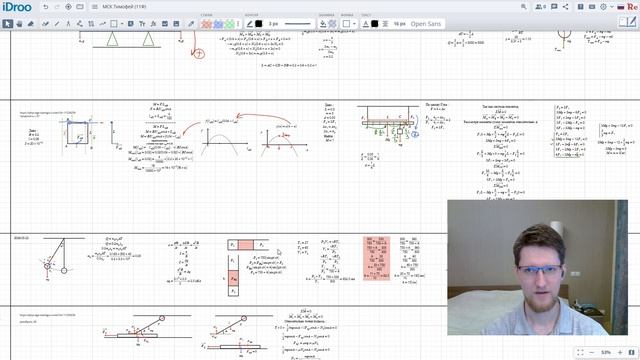The image size is (640, 360).
Task: Select the rectangle shape tool
Action: click(x=114, y=24)
